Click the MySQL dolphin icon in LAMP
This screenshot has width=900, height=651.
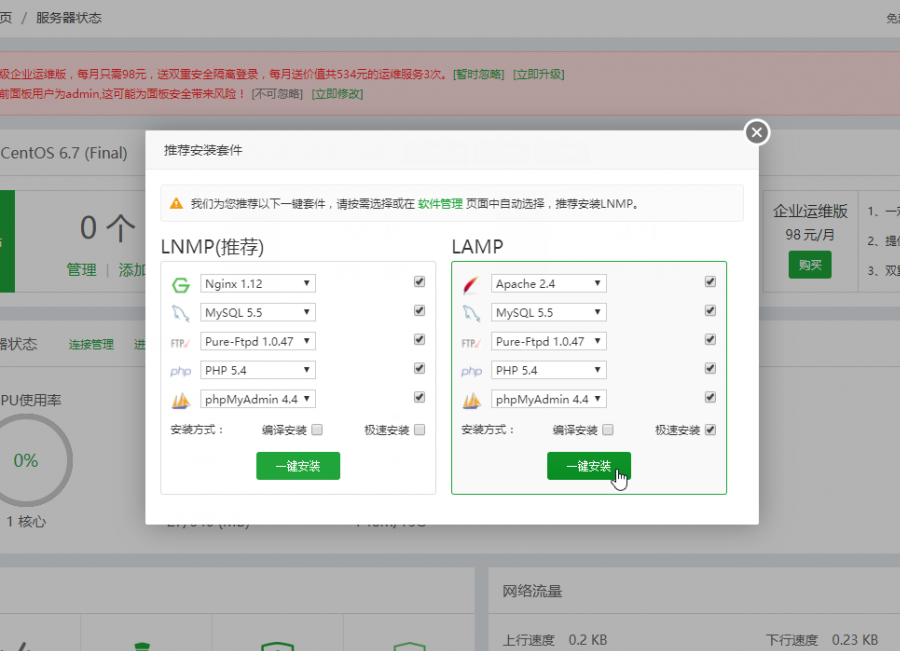[471, 313]
